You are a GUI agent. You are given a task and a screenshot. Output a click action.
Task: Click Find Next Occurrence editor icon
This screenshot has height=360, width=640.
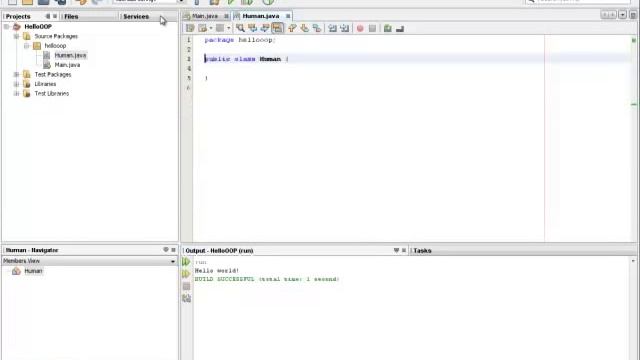(x=265, y=28)
